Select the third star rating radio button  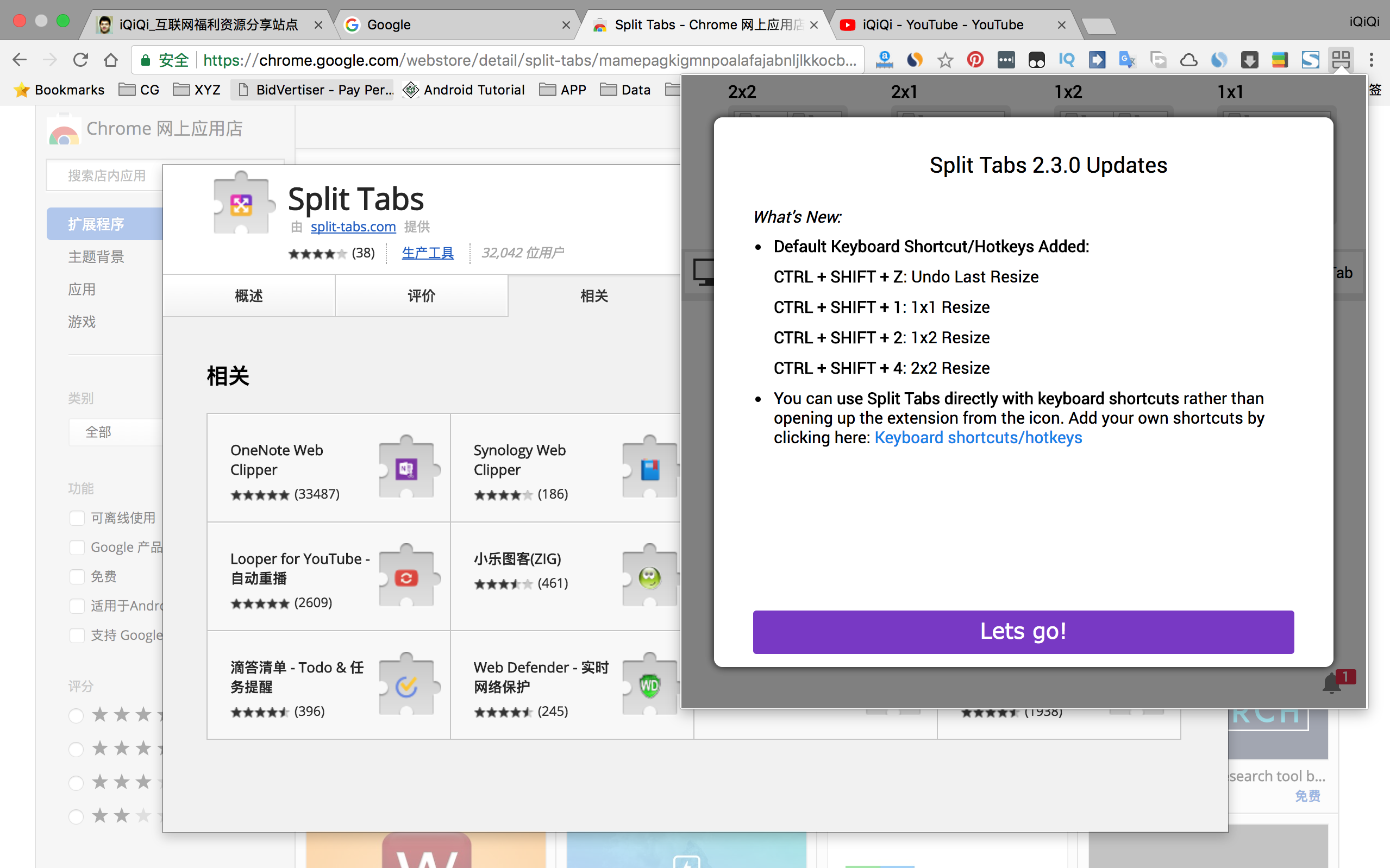[76, 783]
